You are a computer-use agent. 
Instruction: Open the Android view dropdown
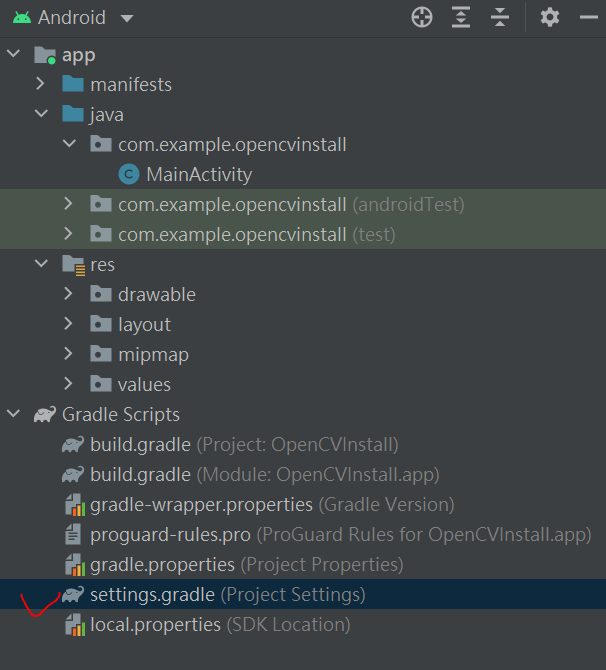pos(127,18)
